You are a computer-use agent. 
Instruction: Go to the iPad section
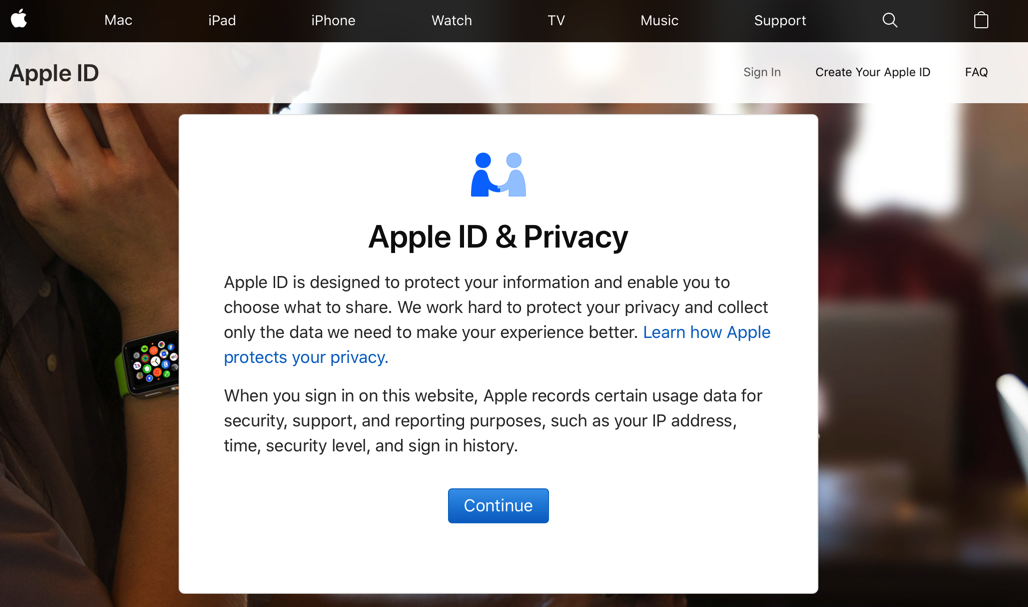tap(222, 20)
